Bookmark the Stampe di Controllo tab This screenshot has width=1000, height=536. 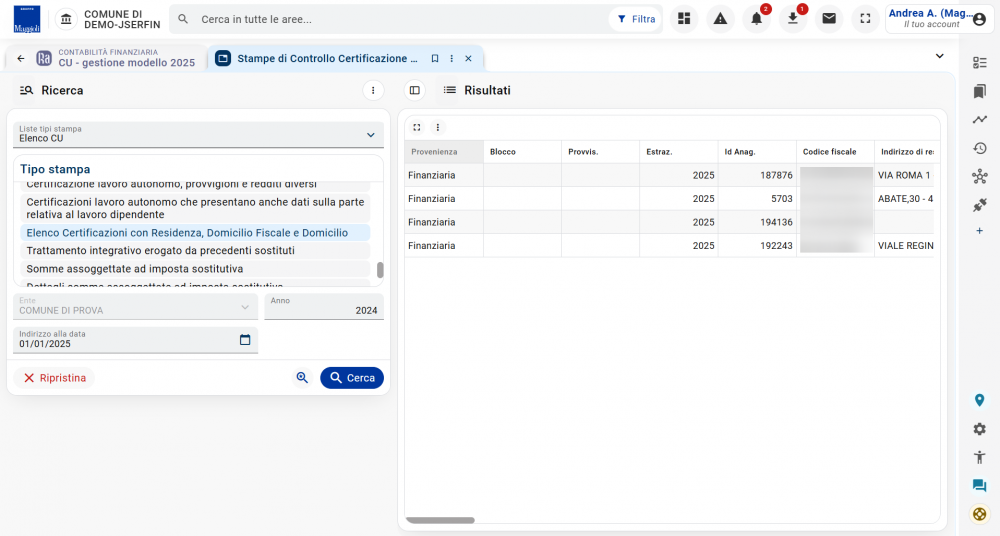[x=435, y=58]
